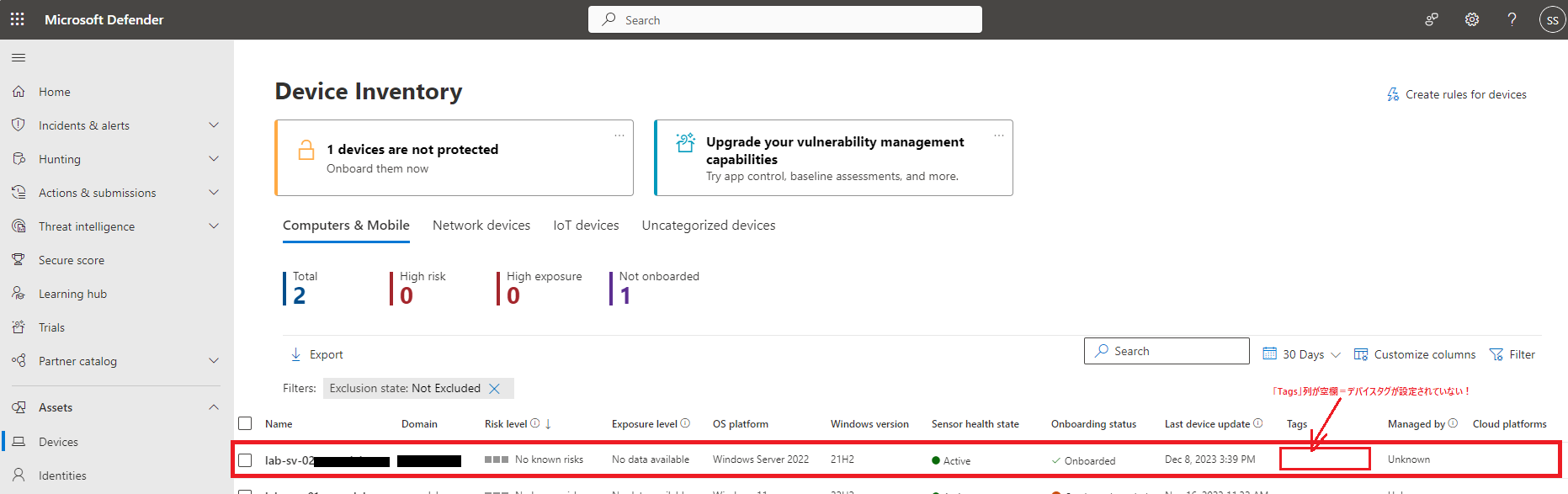This screenshot has width=1568, height=494.
Task: Open the Help question mark icon
Action: pos(1512,19)
